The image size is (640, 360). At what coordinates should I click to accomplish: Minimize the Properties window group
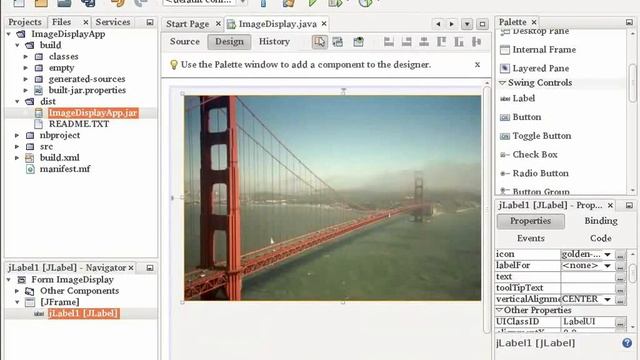tap(629, 205)
